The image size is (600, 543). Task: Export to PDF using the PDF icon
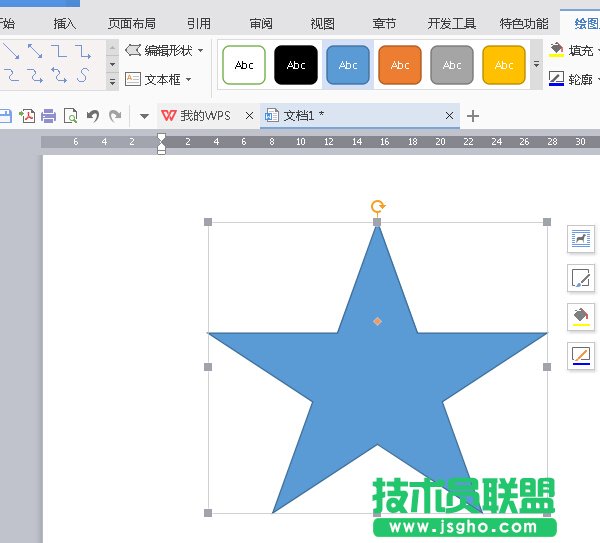pos(27,116)
